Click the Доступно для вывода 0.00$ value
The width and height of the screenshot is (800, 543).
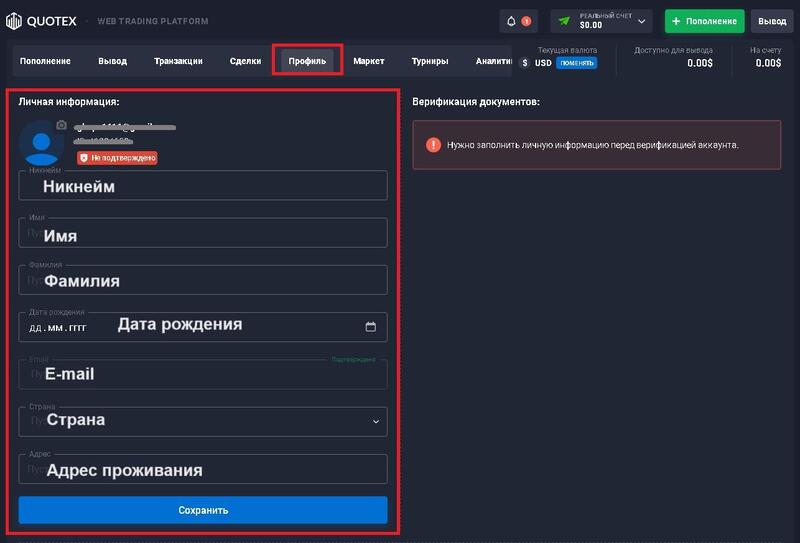[699, 63]
